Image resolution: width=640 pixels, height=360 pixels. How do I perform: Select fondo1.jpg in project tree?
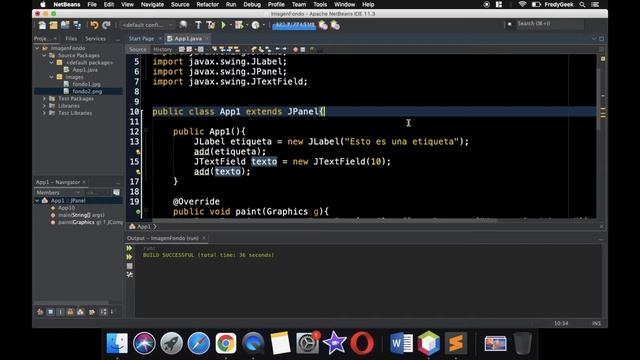click(86, 84)
